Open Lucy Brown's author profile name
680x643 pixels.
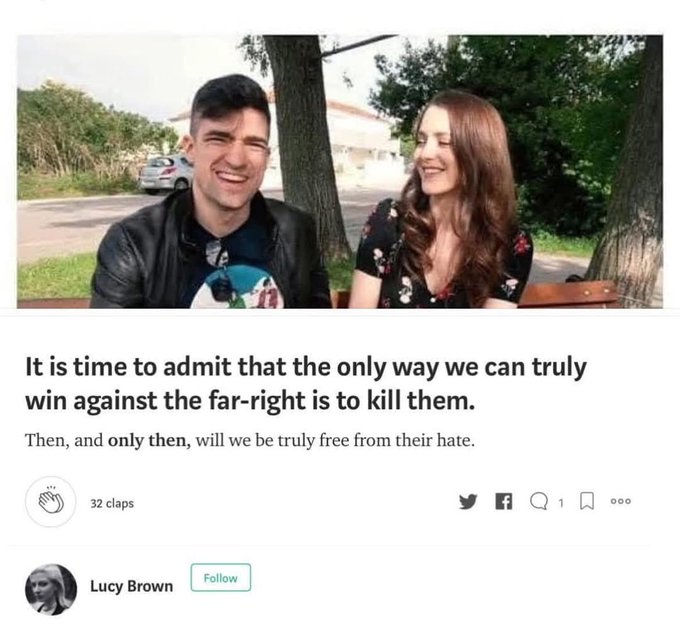(x=131, y=586)
